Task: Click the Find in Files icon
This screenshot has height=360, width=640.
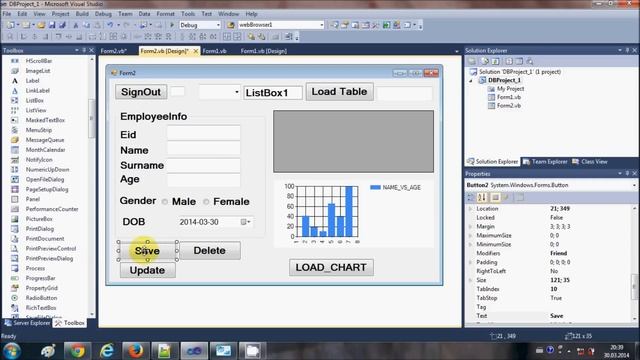Action: [231, 25]
